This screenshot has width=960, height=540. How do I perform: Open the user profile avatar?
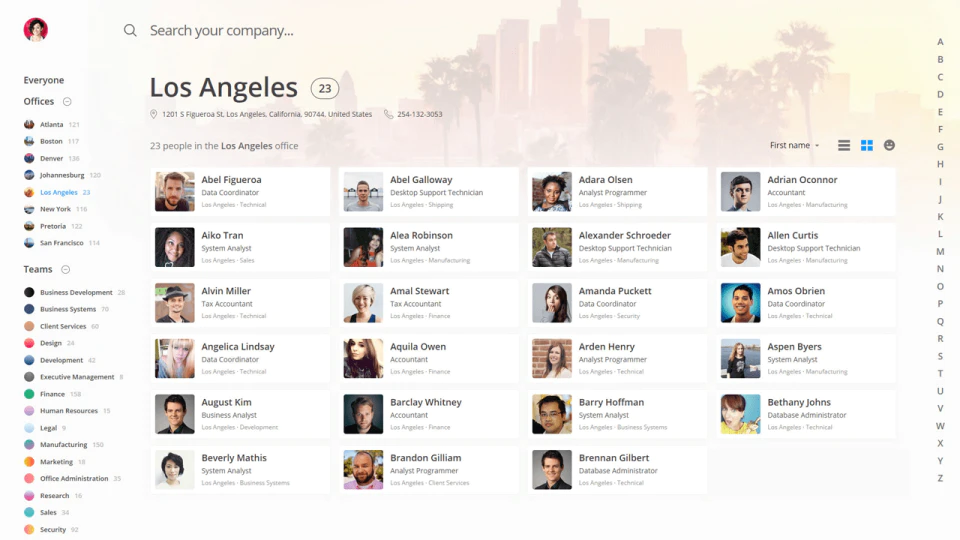pyautogui.click(x=36, y=29)
